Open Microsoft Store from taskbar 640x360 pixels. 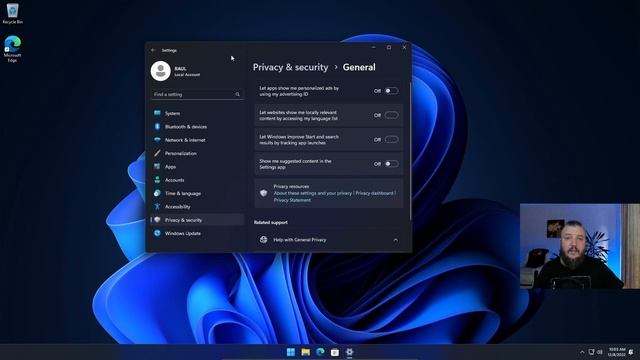click(335, 352)
